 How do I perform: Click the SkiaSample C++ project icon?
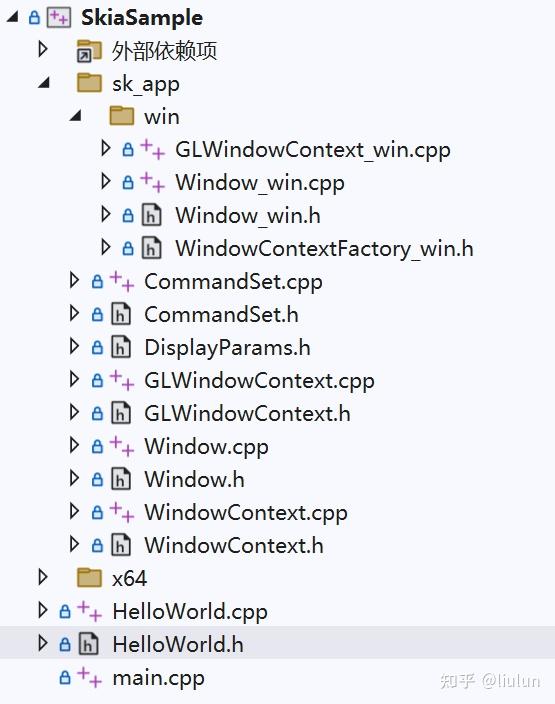point(59,18)
